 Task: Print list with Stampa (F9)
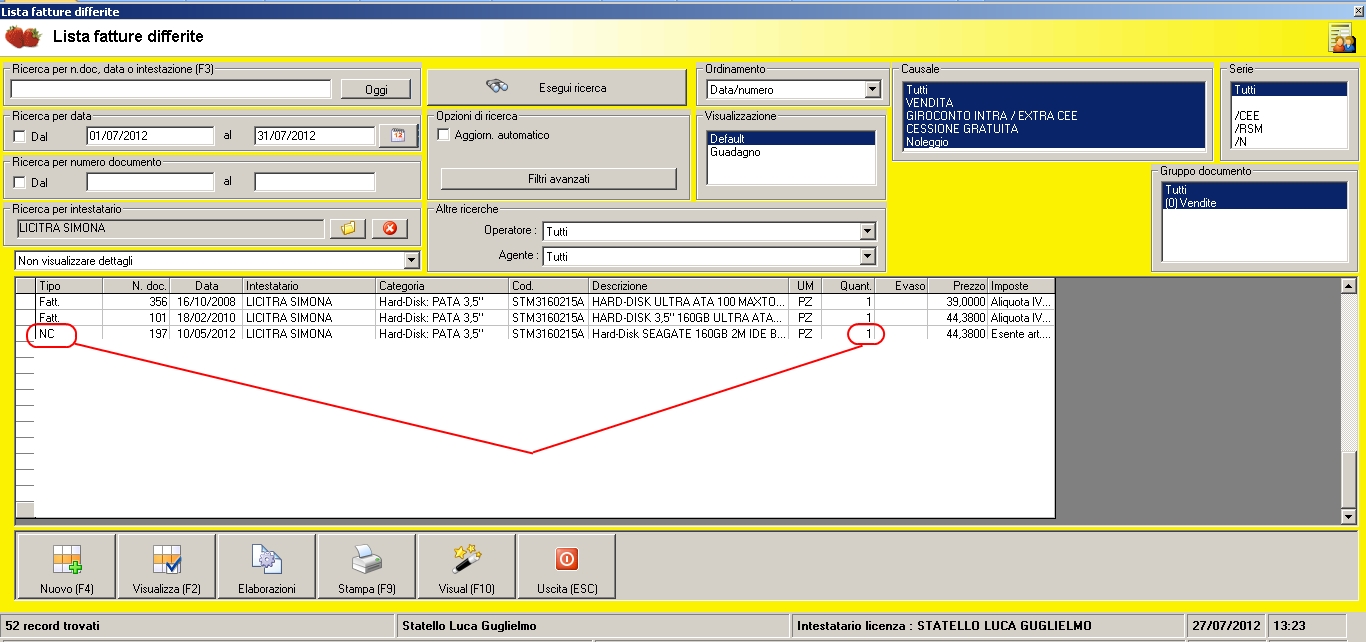pos(367,568)
